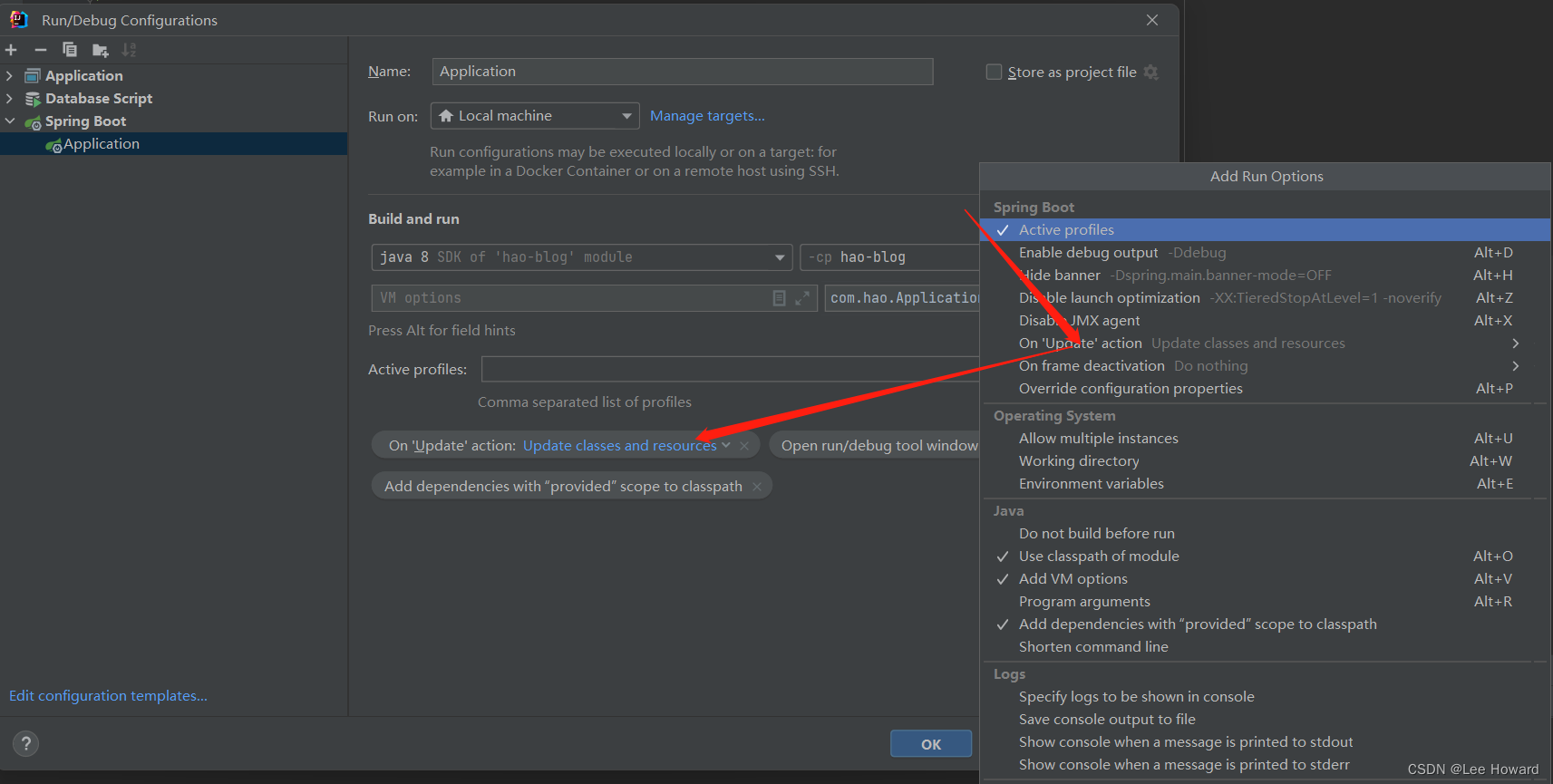Select Show console when message printed to stderr
The width and height of the screenshot is (1553, 784).
pos(1266,765)
